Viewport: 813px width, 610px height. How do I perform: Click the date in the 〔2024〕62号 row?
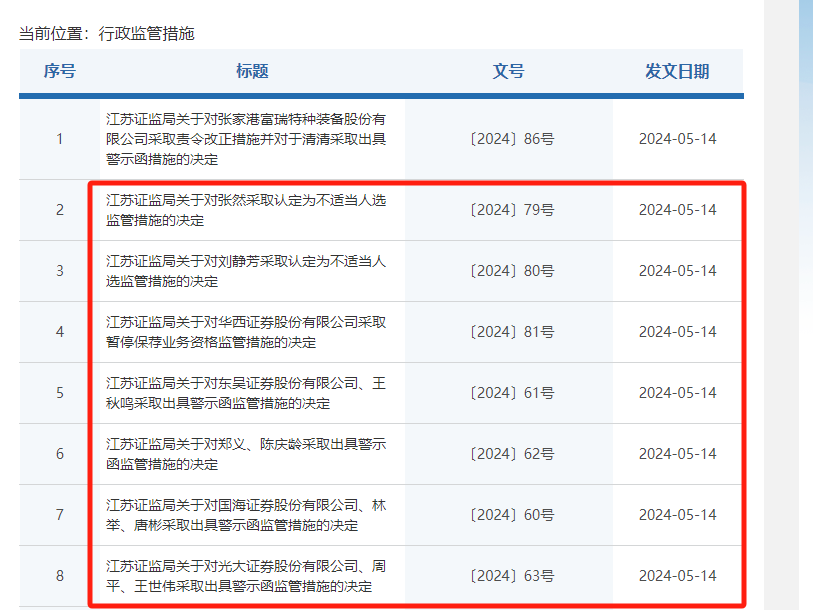click(678, 454)
